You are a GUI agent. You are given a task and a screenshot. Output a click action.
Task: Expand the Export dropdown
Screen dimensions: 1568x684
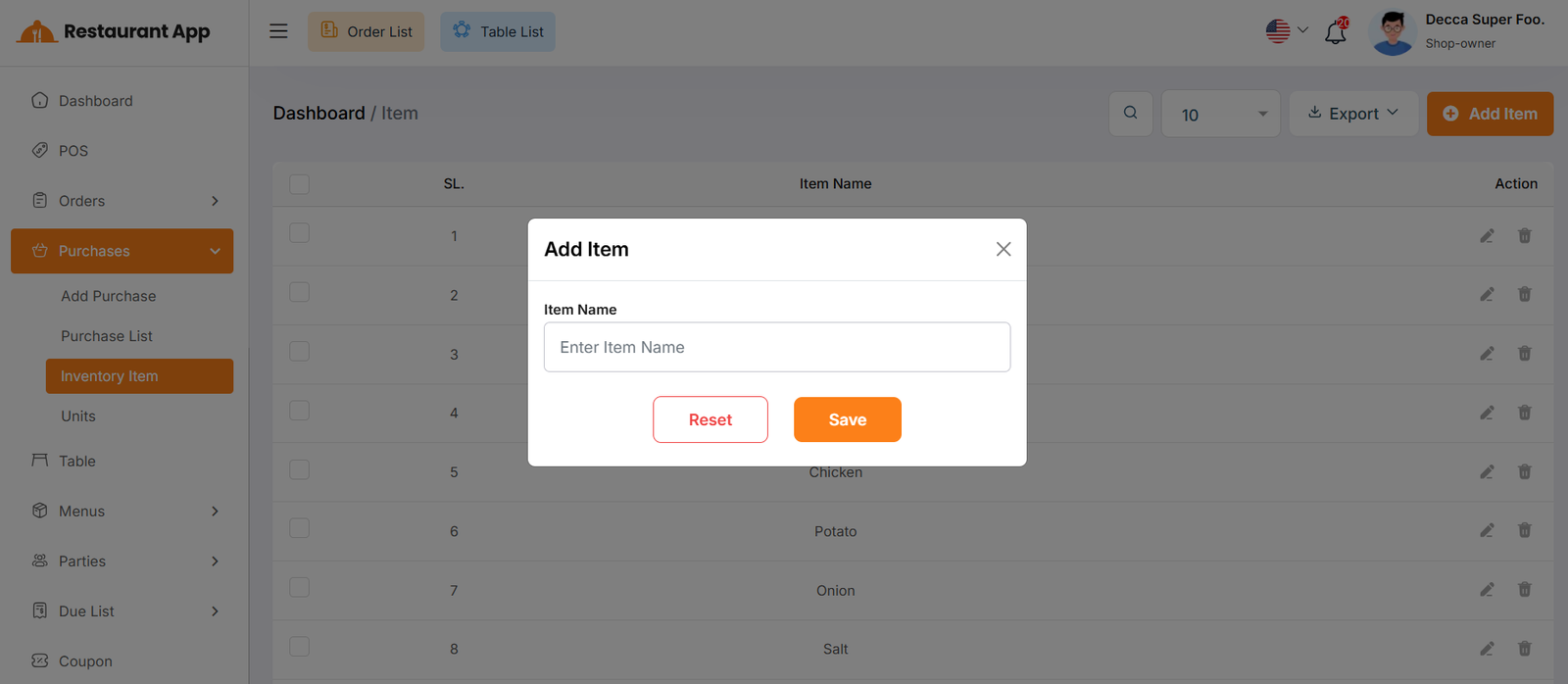pyautogui.click(x=1352, y=114)
